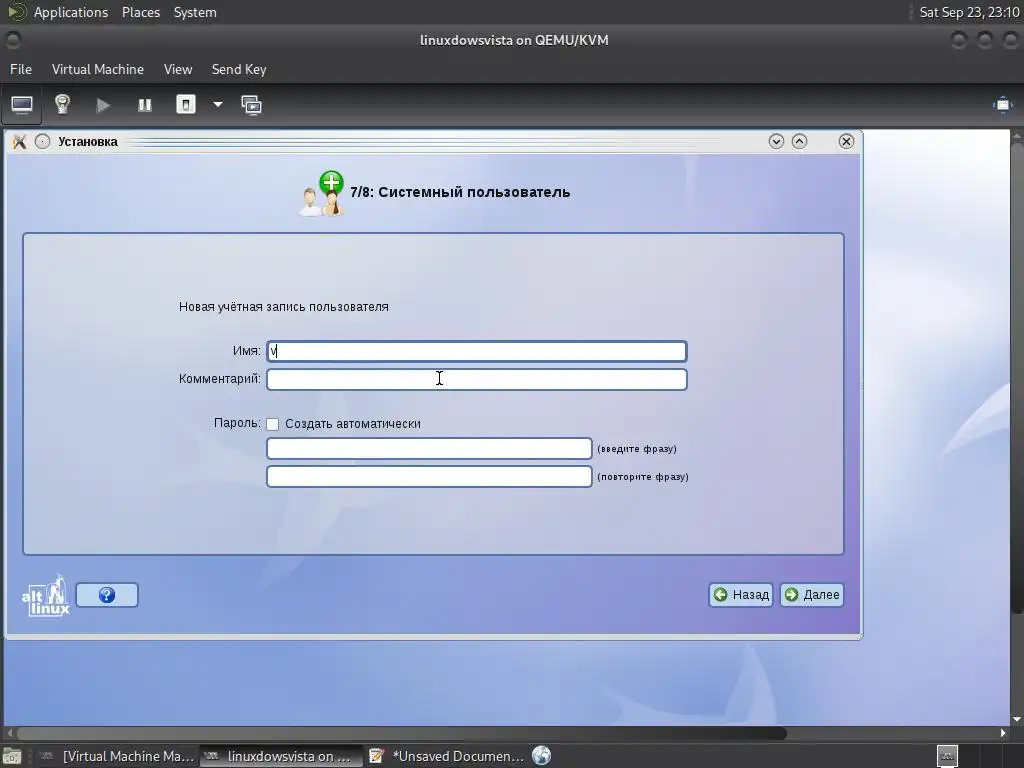The height and width of the screenshot is (768, 1024).
Task: Open the VM snapshots manager icon
Action: pos(251,105)
